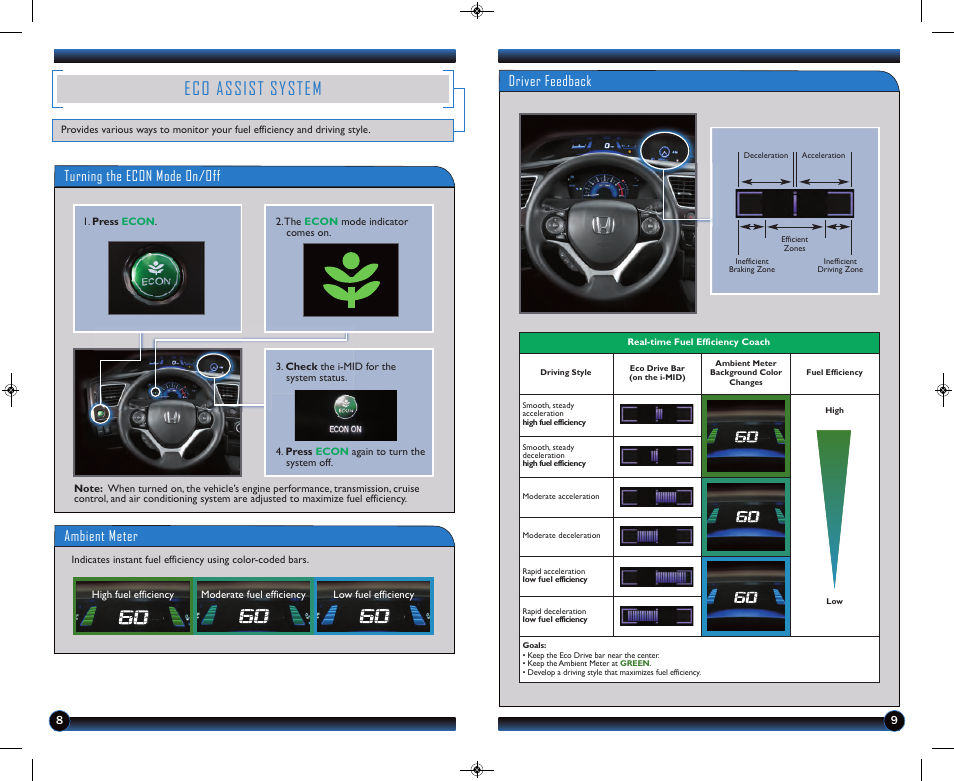Click Eco Drive bar for rapid deceleration
This screenshot has width=954, height=781.
pos(656,616)
